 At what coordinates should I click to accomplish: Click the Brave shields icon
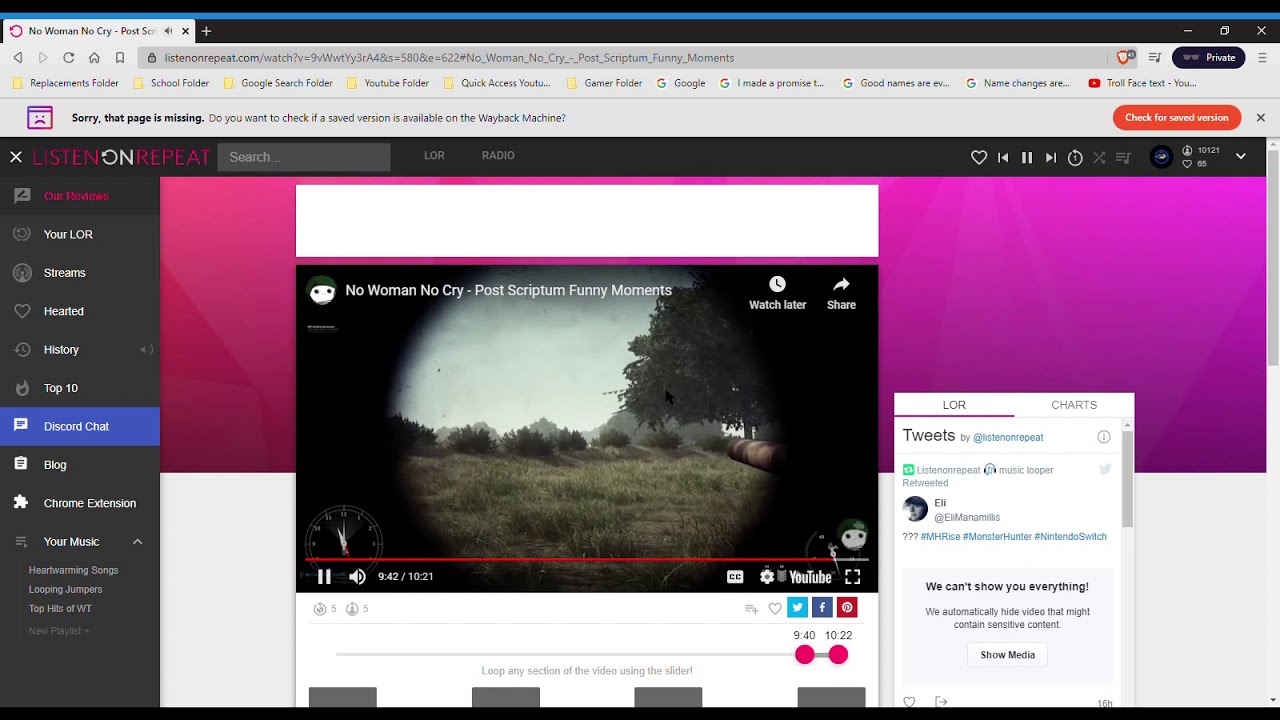point(1126,58)
